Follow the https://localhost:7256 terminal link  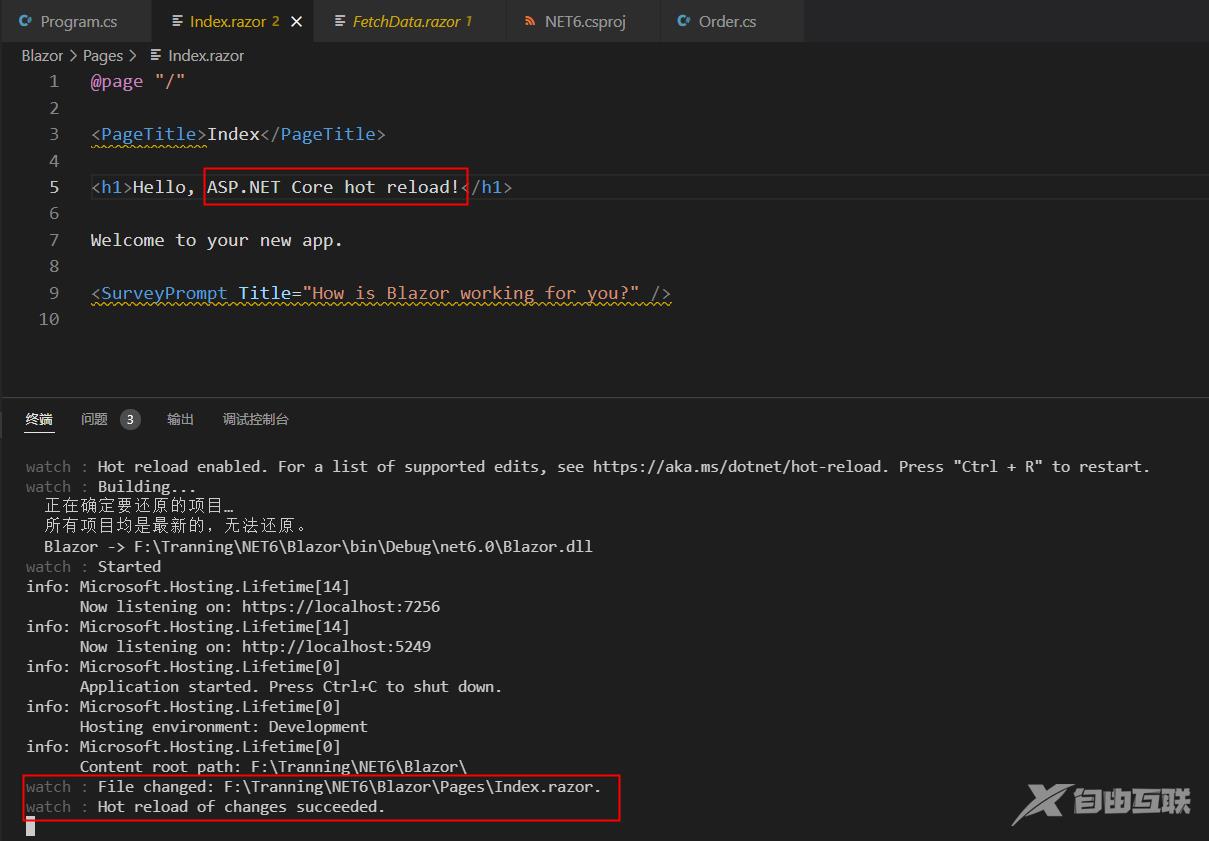pyautogui.click(x=343, y=607)
